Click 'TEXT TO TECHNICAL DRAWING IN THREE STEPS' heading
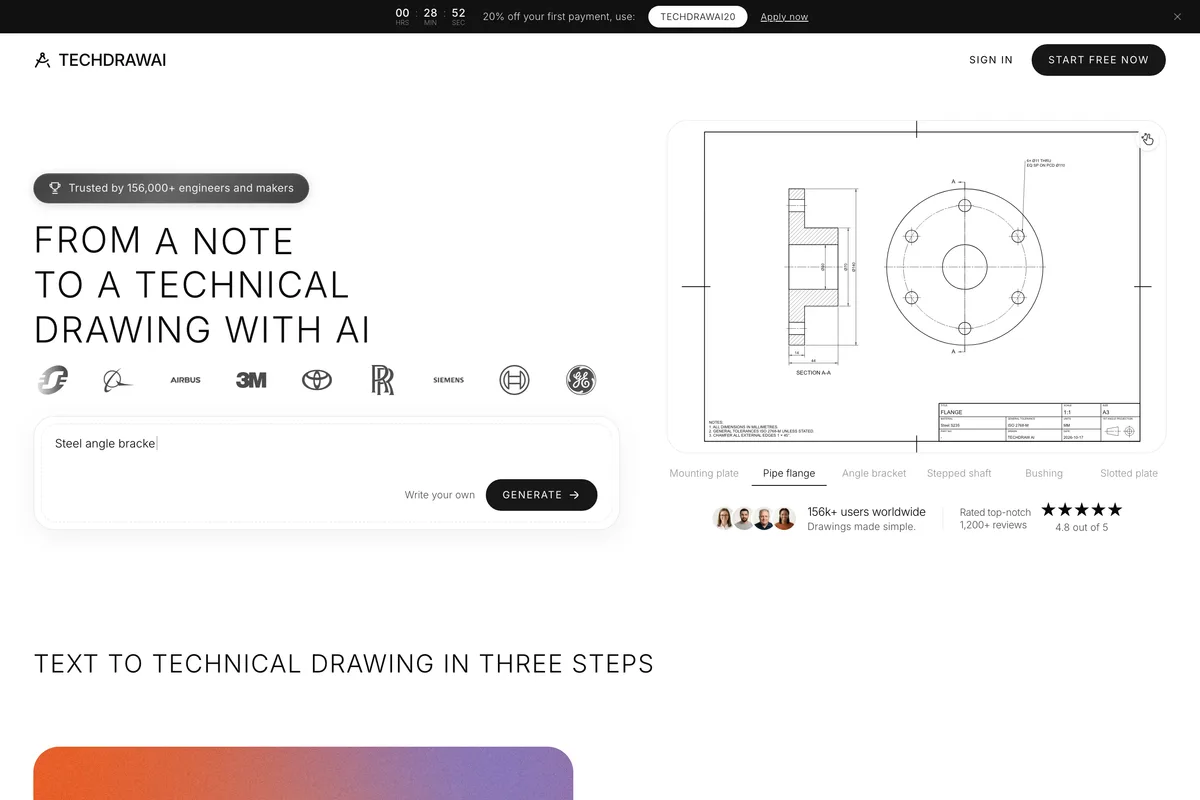Viewport: 1200px width, 800px height. (x=344, y=664)
